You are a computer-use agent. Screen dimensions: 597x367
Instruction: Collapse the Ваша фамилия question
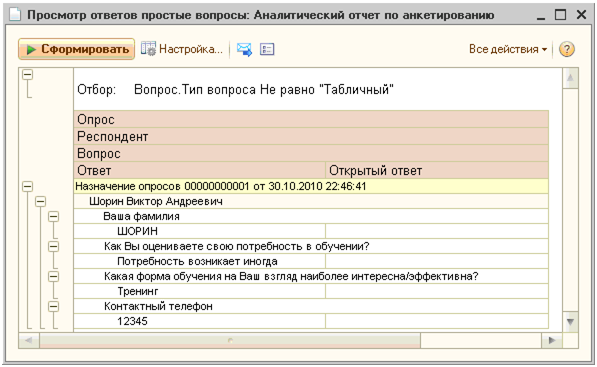[x=54, y=217]
